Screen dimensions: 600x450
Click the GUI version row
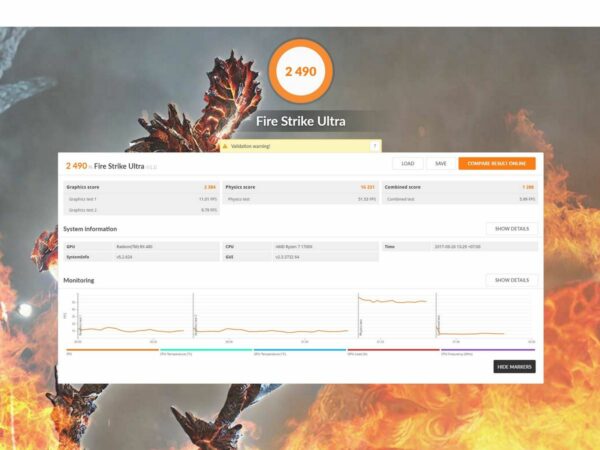(x=300, y=257)
